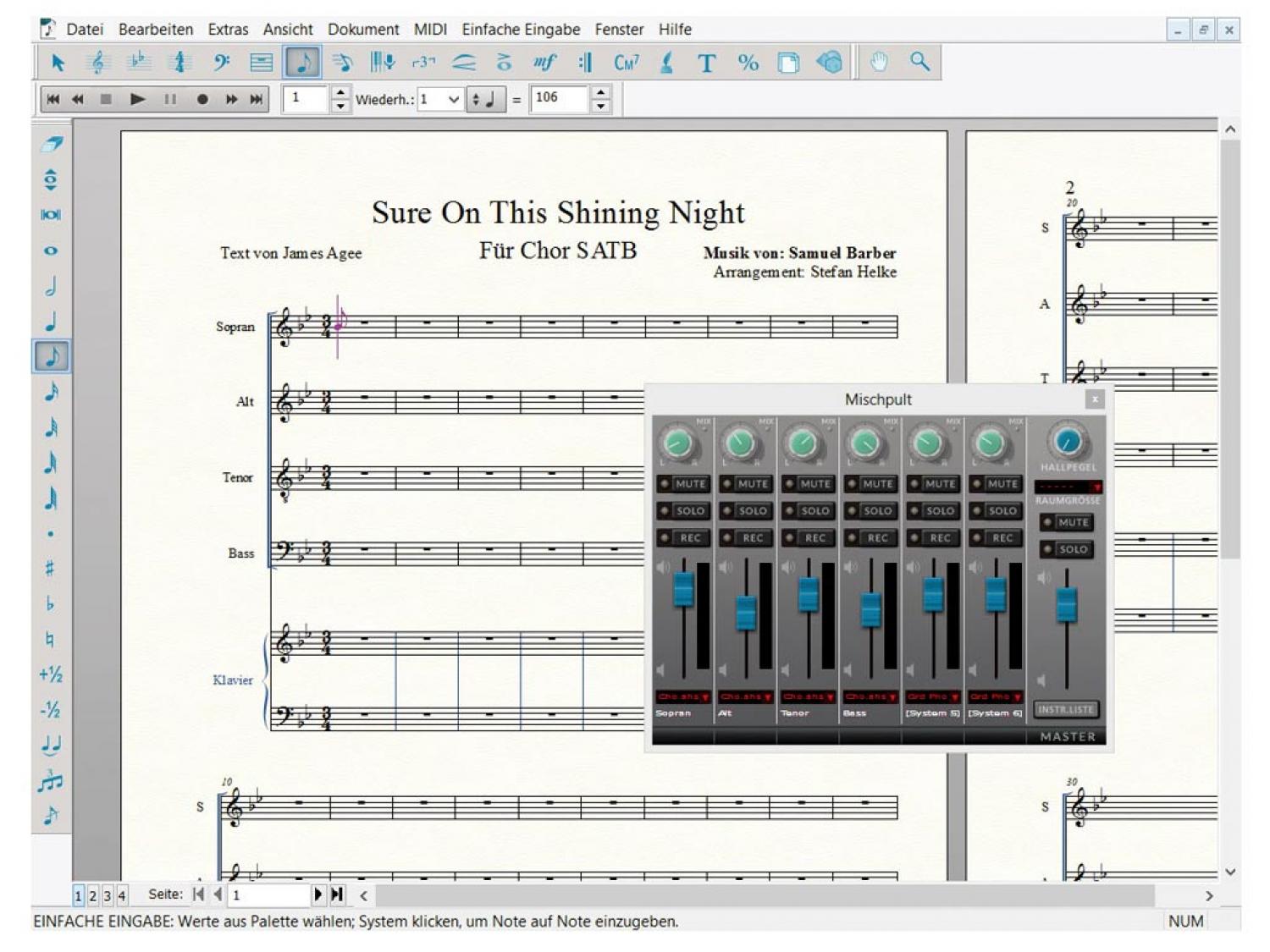Select the half note in left palette
1270x952 pixels.
point(51,286)
